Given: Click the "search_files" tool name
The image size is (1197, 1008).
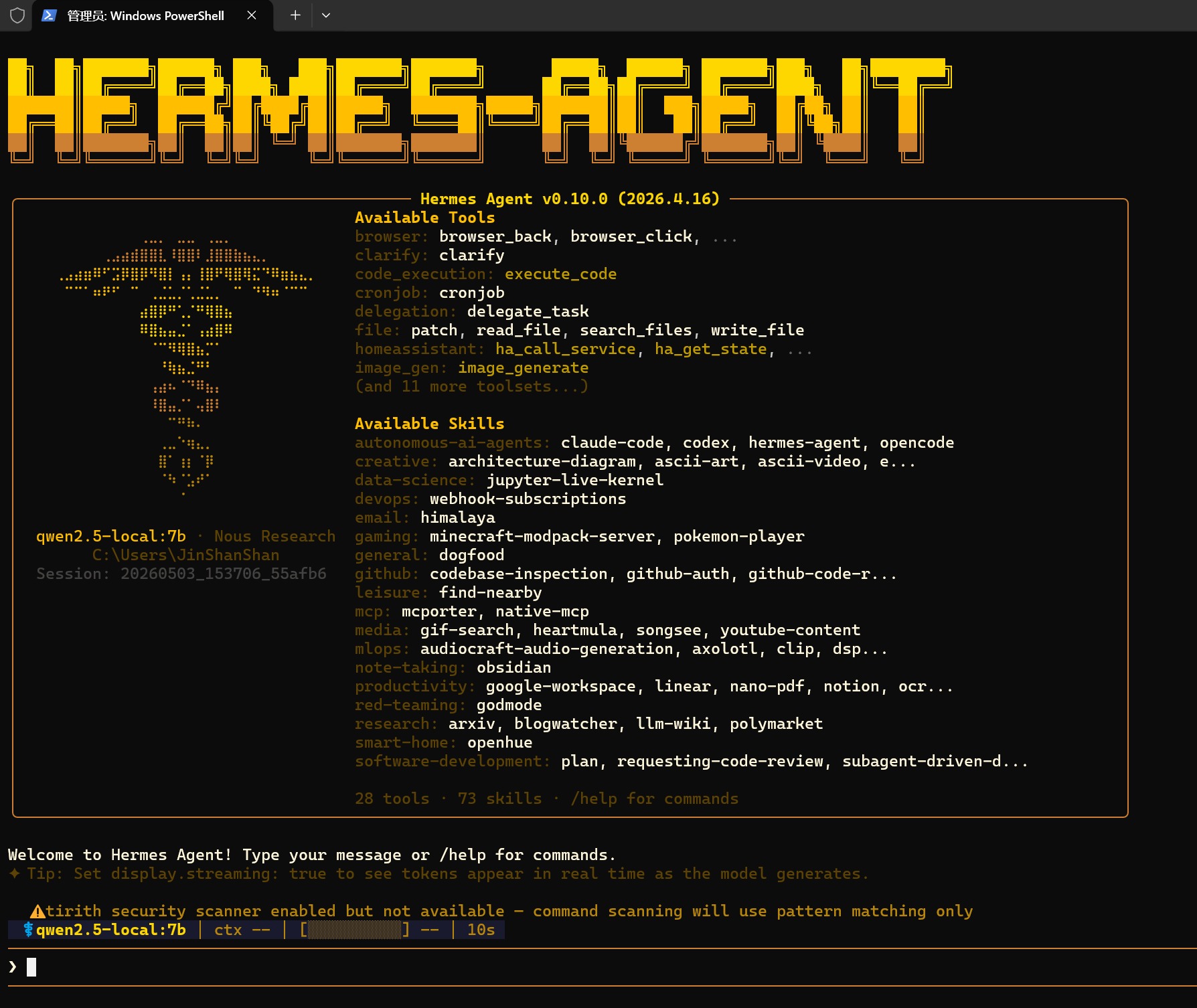Looking at the screenshot, I should coord(636,330).
